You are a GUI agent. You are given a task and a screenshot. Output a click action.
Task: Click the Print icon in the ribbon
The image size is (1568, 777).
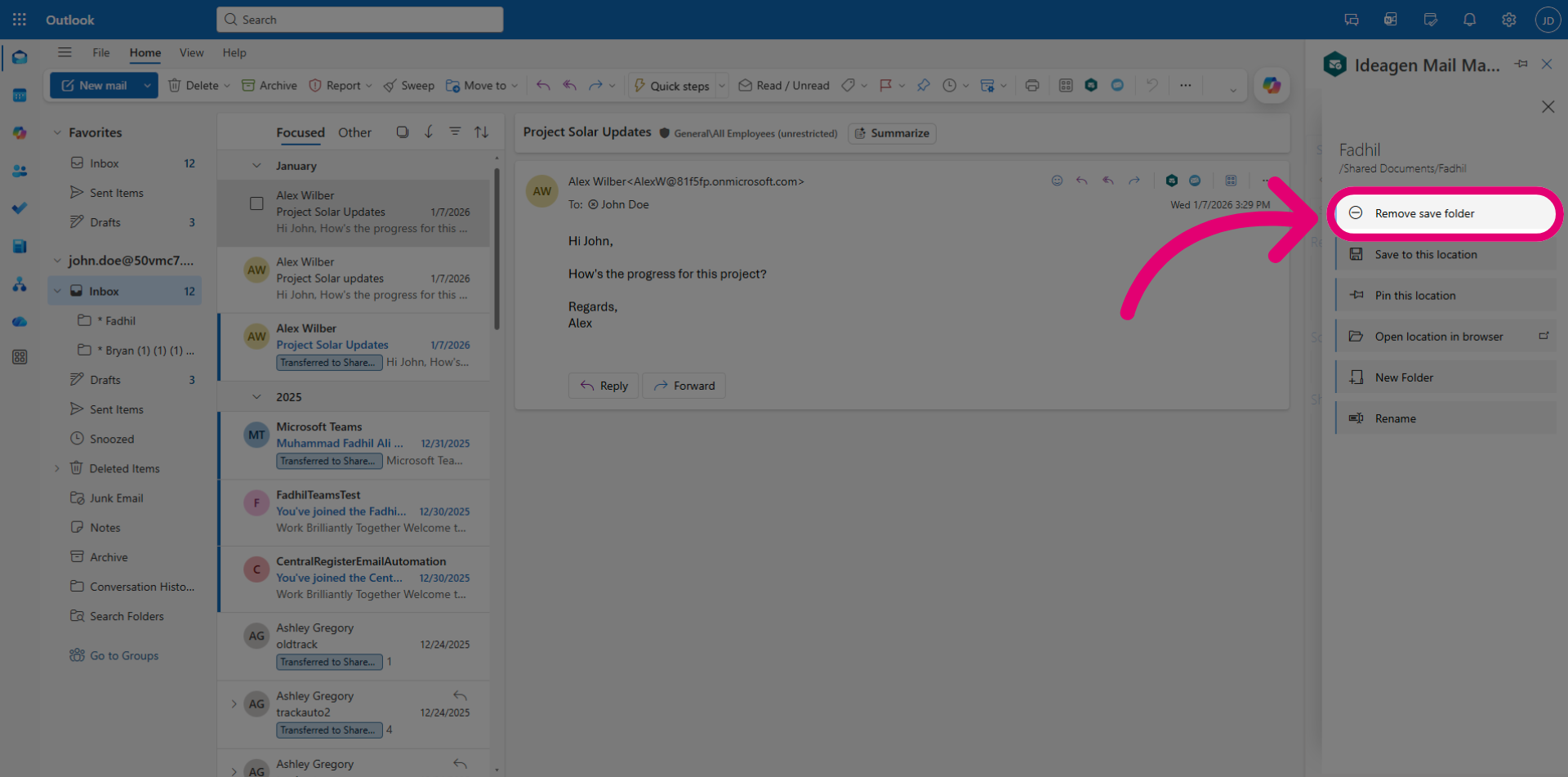coord(1032,85)
